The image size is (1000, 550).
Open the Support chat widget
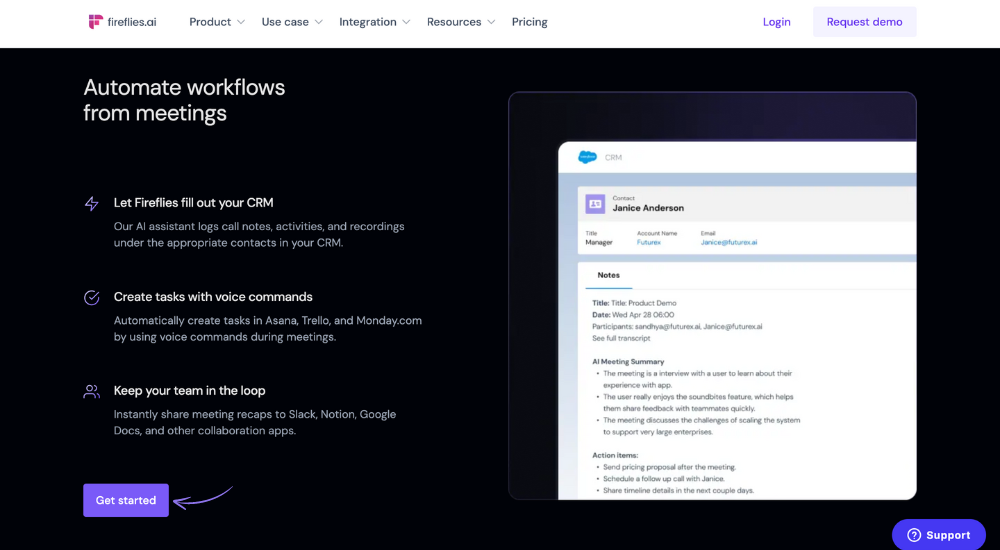938,535
